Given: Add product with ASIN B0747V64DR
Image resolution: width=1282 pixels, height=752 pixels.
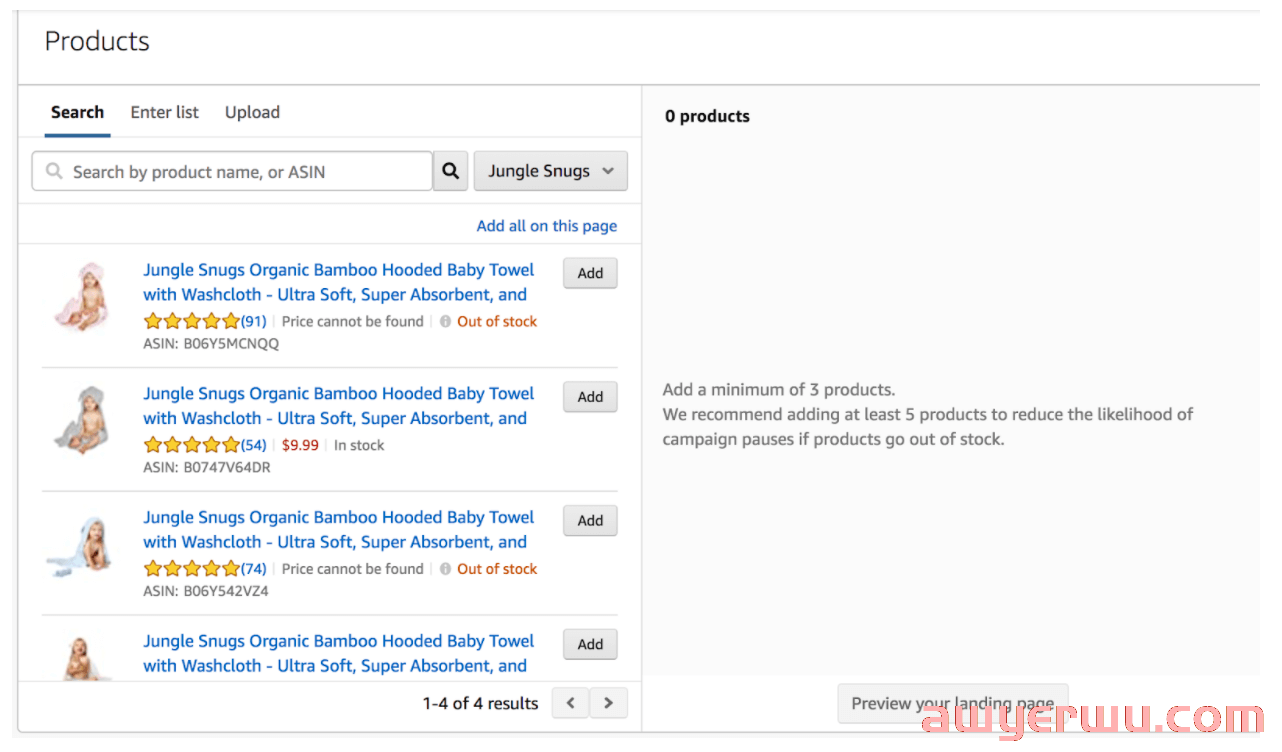Looking at the screenshot, I should click(x=590, y=397).
